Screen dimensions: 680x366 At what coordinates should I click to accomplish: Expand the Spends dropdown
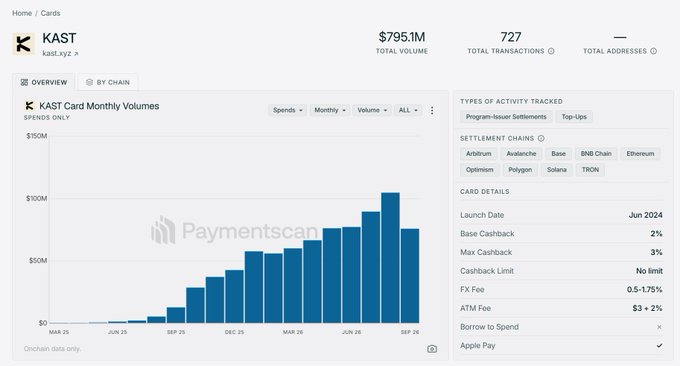click(288, 110)
